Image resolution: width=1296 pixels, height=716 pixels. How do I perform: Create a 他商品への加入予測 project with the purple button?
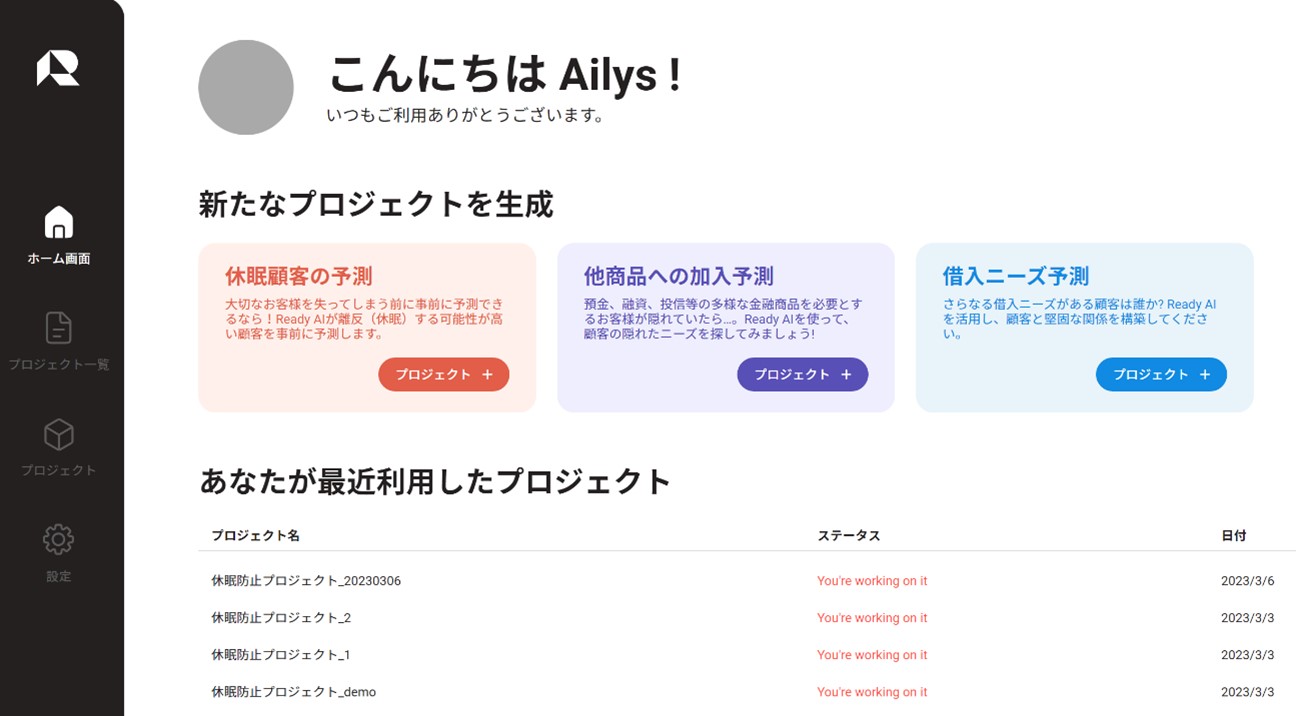[802, 374]
